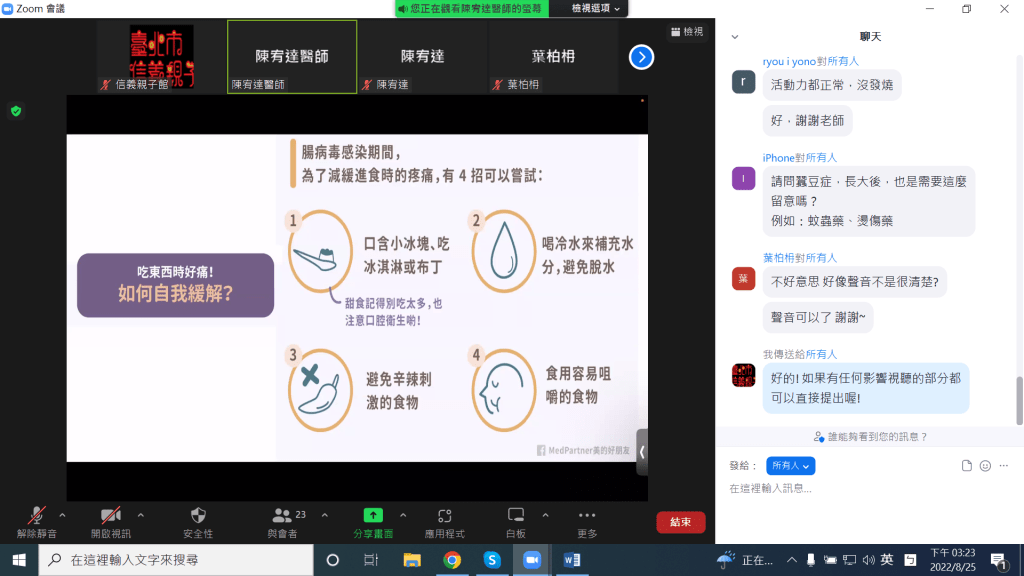Click the Security shield icon in toolbar
The height and width of the screenshot is (576, 1024).
[198, 515]
